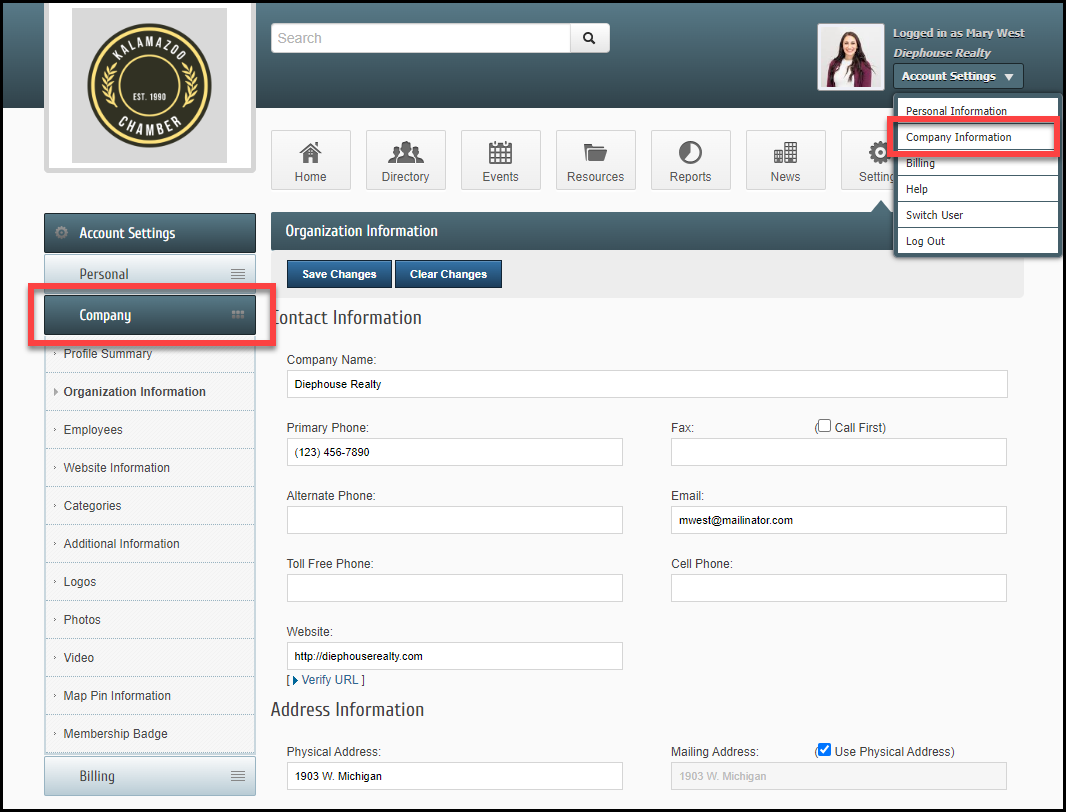1066x812 pixels.
Task: Click the Kalamazoo Chamber logo
Action: (149, 85)
